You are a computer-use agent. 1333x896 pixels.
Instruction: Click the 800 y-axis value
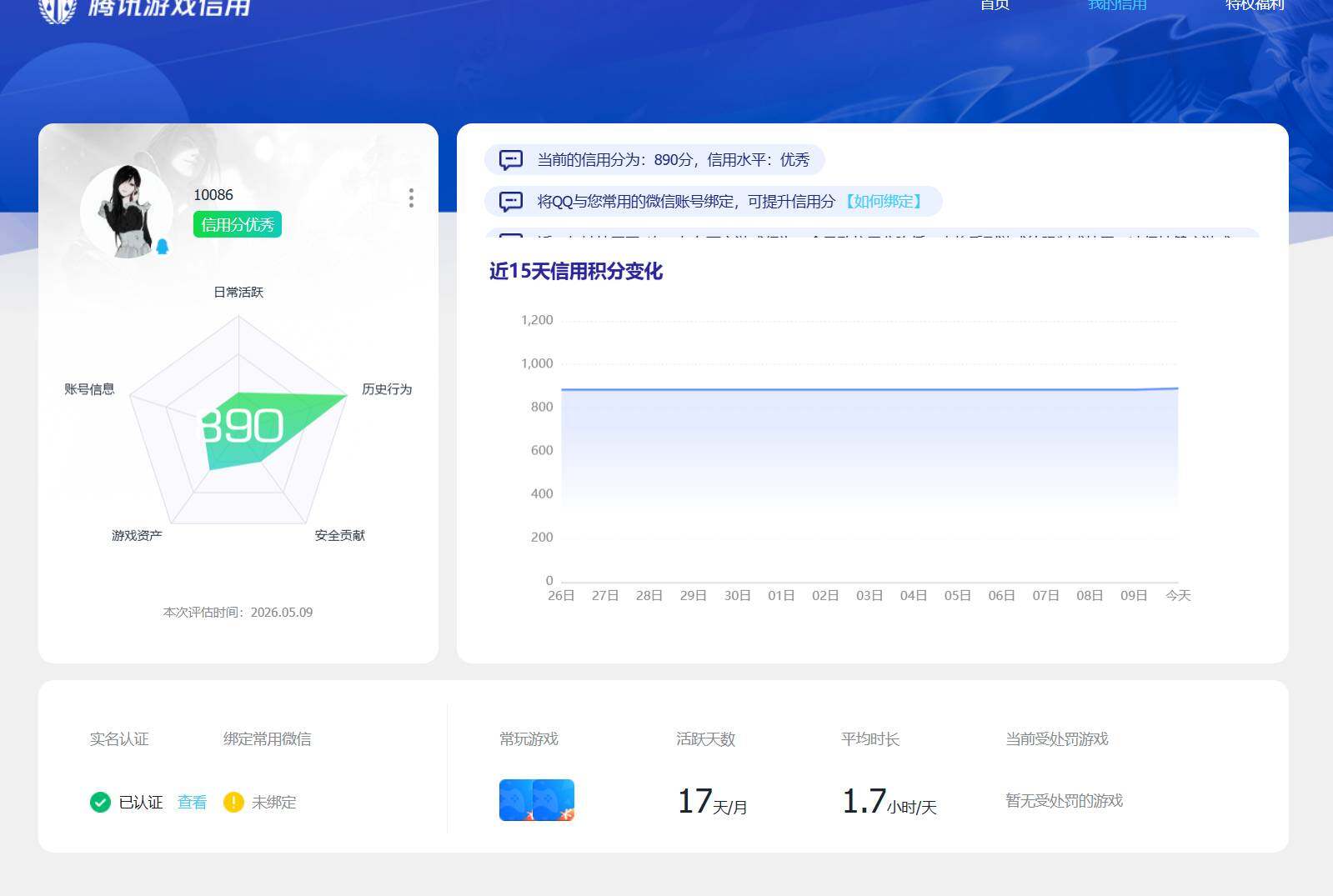[542, 407]
